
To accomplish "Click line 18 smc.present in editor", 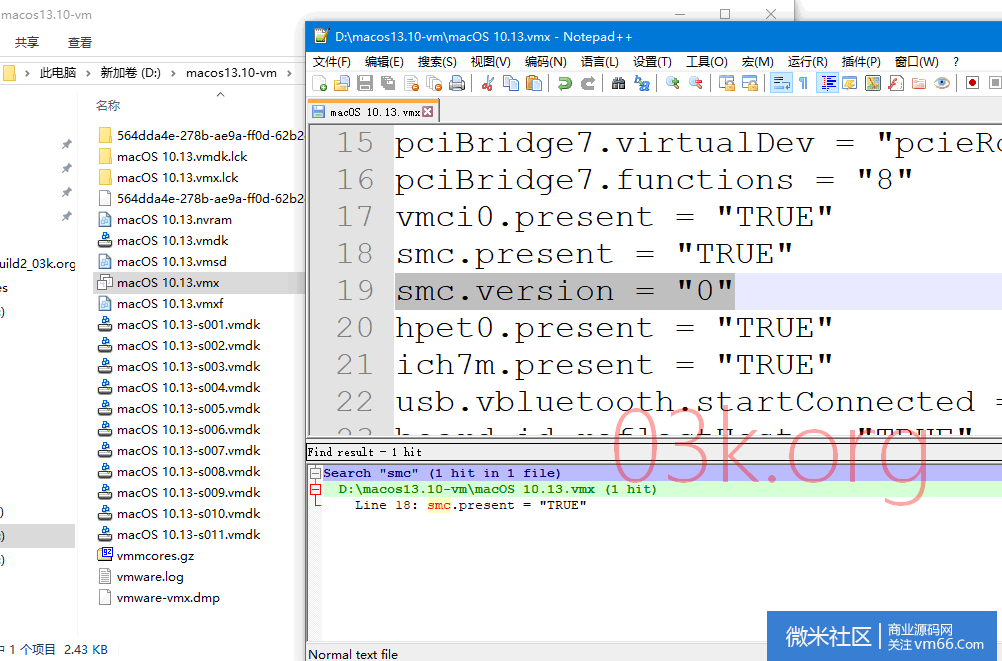I will [594, 254].
